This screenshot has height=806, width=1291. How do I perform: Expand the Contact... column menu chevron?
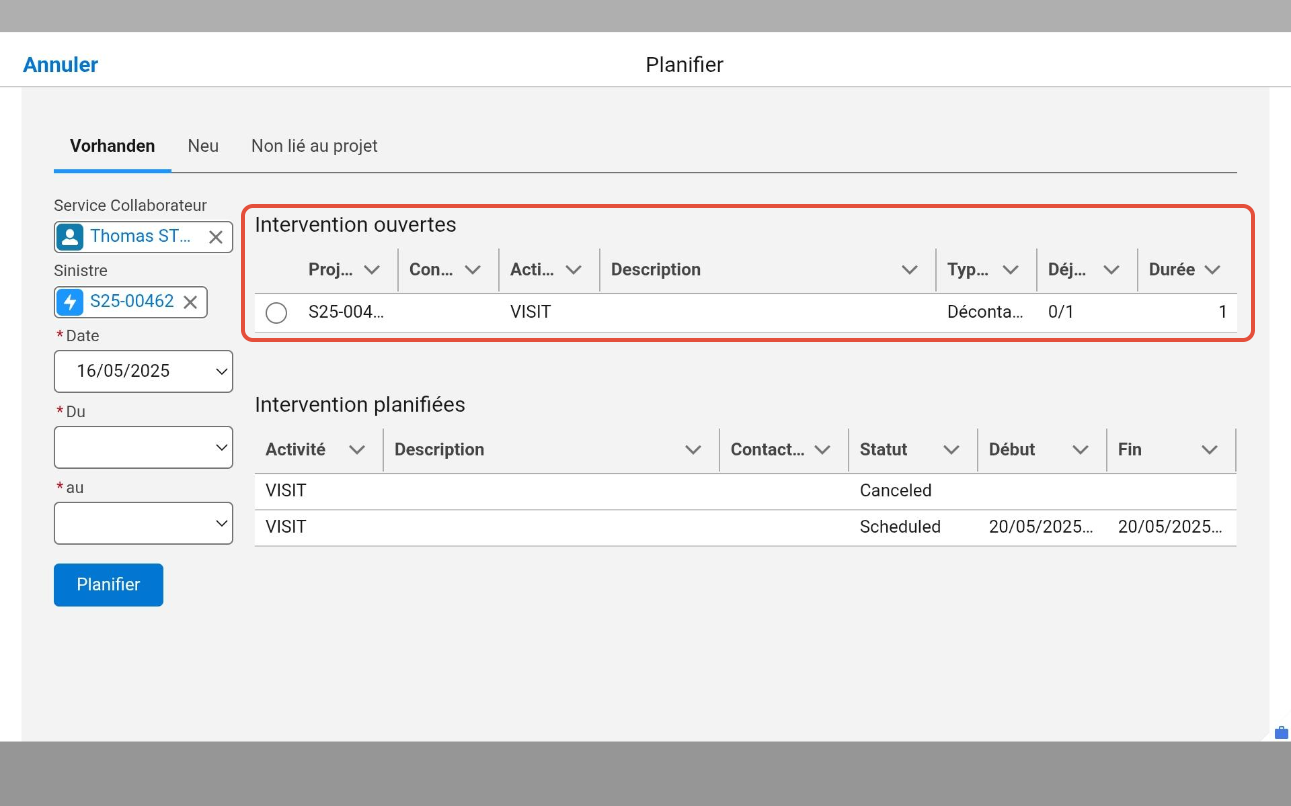click(x=823, y=450)
